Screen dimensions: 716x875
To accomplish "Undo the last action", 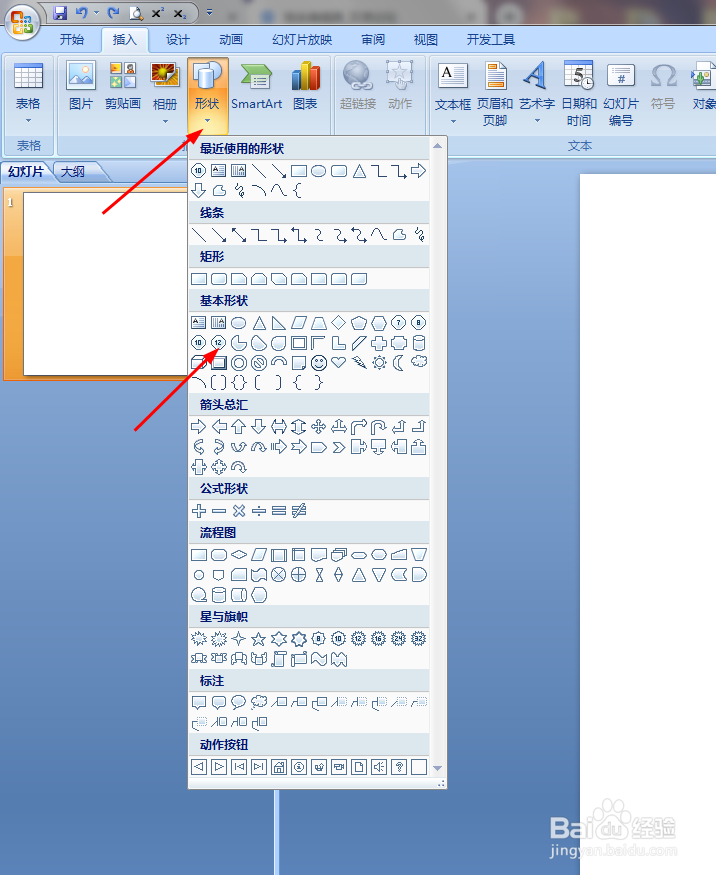I will (x=81, y=13).
